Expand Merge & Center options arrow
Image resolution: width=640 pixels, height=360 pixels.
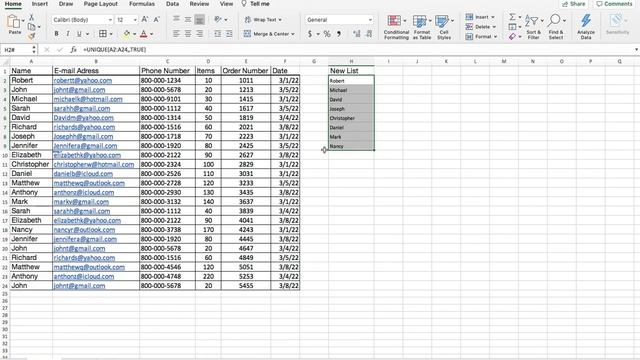[293, 34]
